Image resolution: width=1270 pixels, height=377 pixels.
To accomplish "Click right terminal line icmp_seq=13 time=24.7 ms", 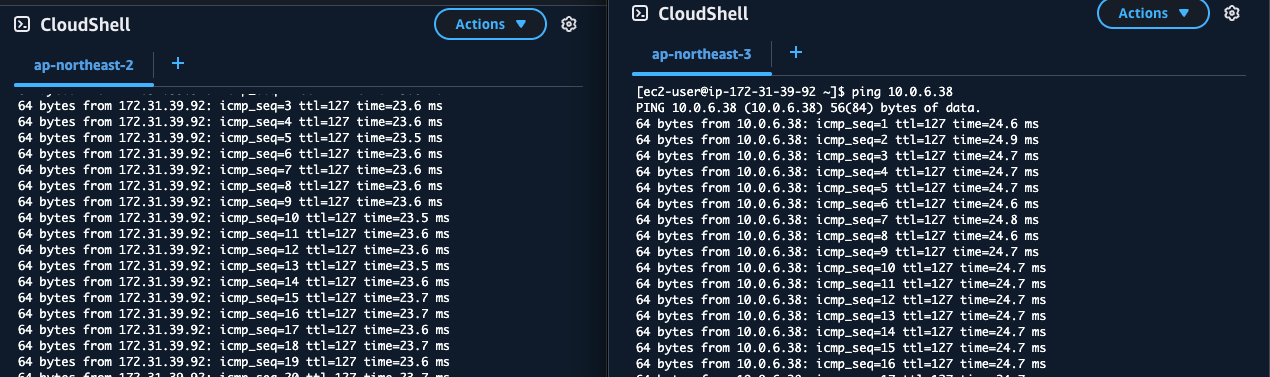I will pyautogui.click(x=841, y=316).
